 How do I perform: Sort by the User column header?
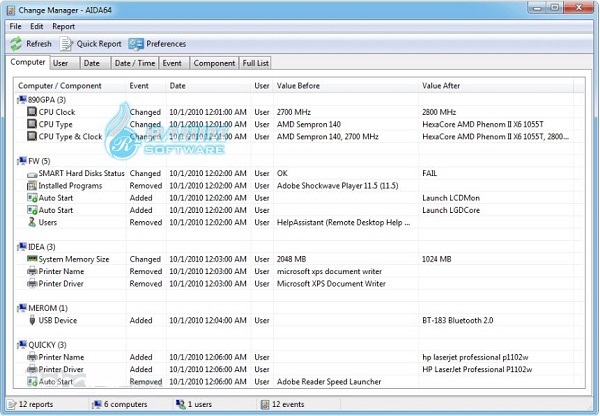tap(262, 86)
